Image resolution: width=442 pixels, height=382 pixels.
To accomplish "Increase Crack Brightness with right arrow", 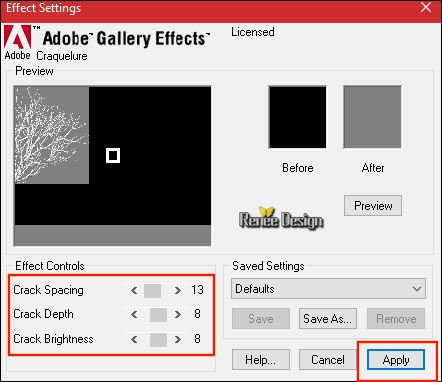I will tap(178, 340).
